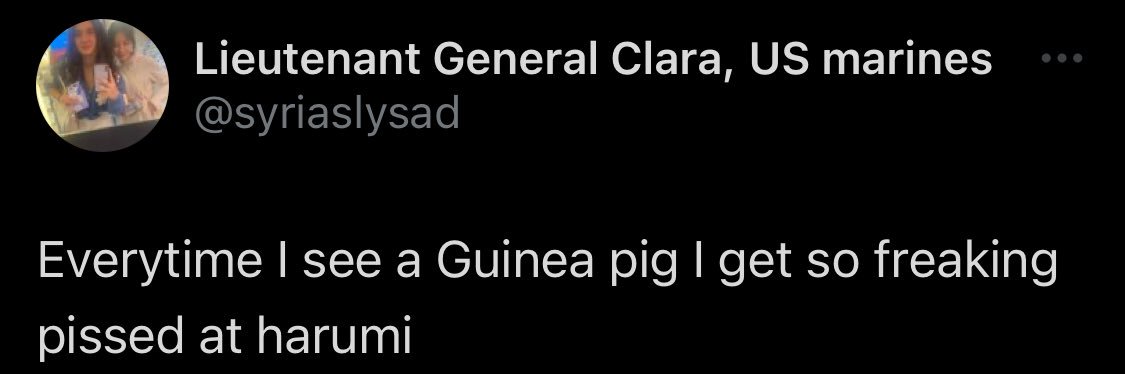Image resolution: width=1125 pixels, height=374 pixels.
Task: Click the words 'US marines' in the name
Action: click(x=871, y=59)
